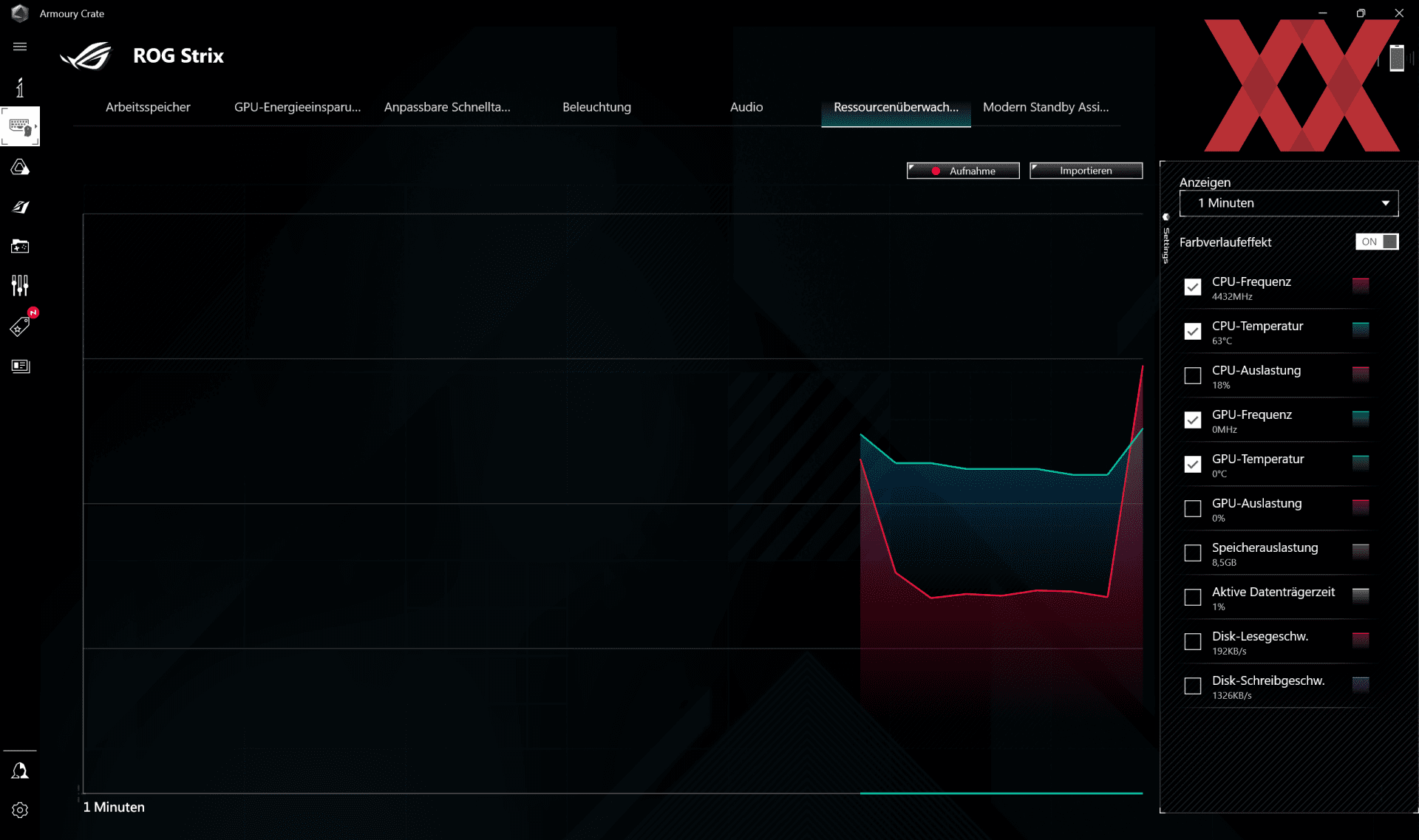Click the Importieren button

tap(1086, 171)
